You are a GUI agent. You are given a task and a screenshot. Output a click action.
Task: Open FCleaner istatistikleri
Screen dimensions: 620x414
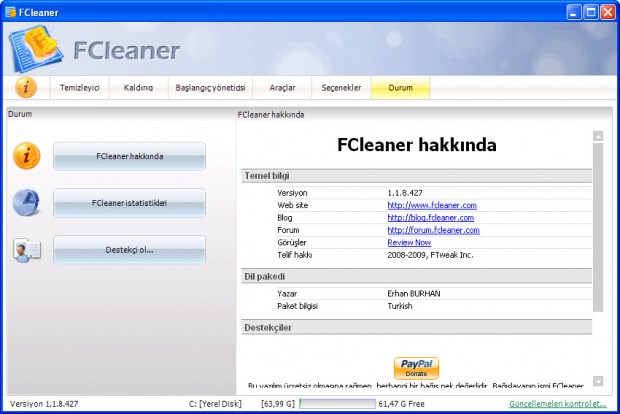click(130, 203)
